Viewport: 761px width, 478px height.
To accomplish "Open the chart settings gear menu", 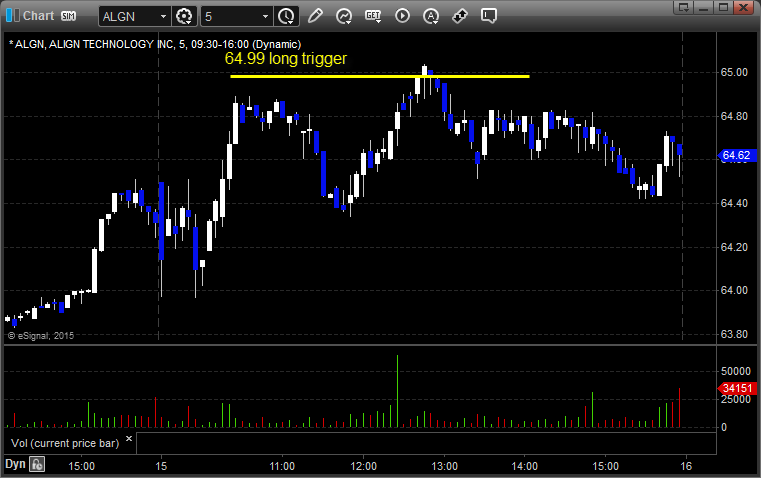I will point(184,16).
